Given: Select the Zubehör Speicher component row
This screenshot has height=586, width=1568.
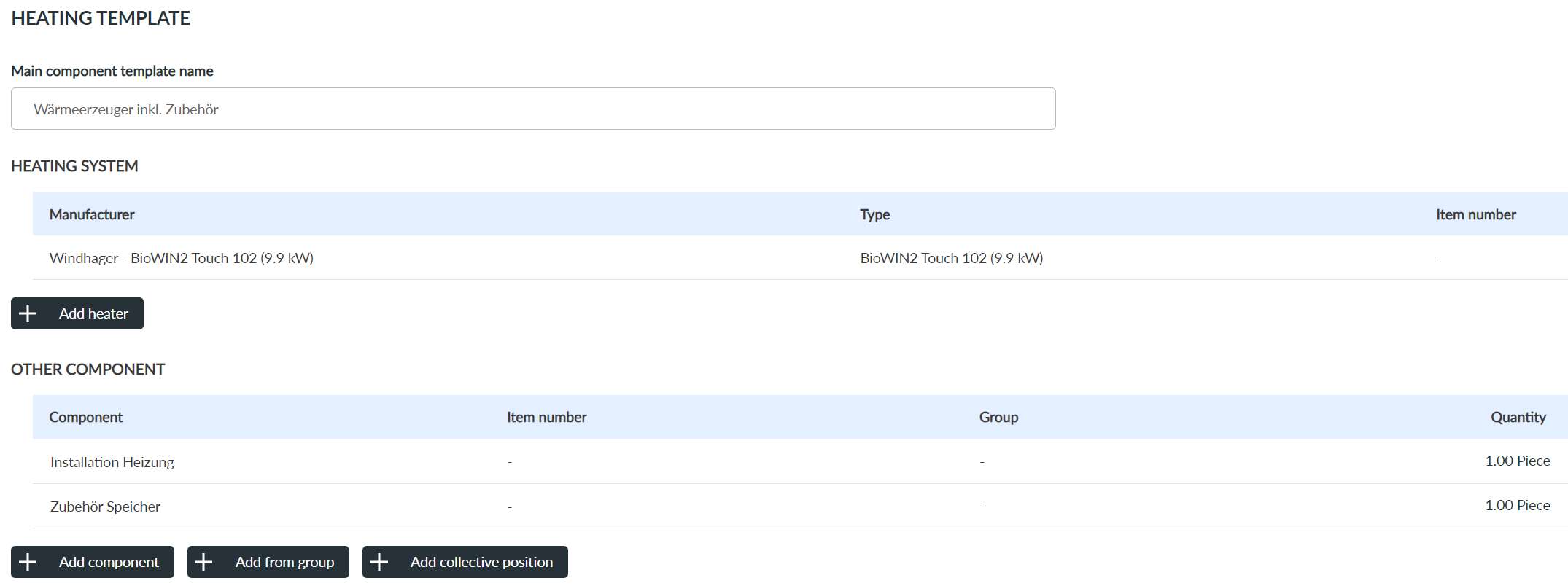Looking at the screenshot, I should (x=106, y=507).
